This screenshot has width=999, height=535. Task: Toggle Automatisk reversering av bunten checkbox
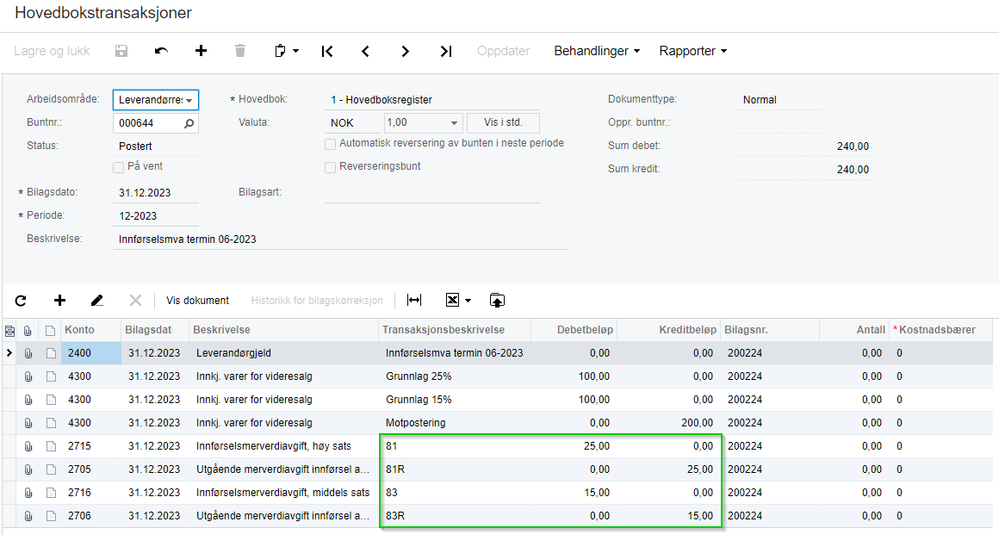click(330, 145)
